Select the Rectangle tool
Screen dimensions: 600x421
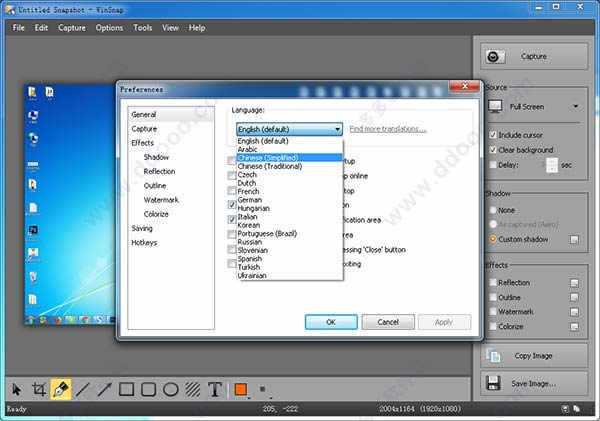click(126, 390)
